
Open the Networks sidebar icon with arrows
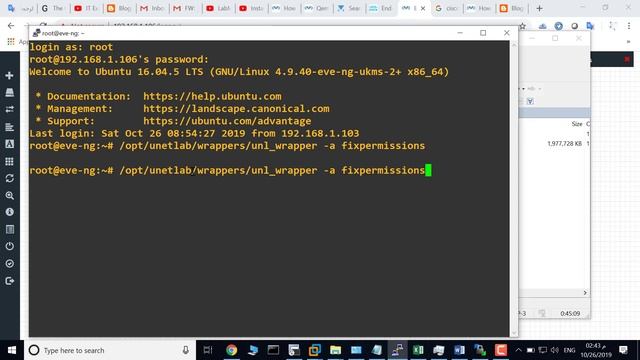(x=9, y=109)
